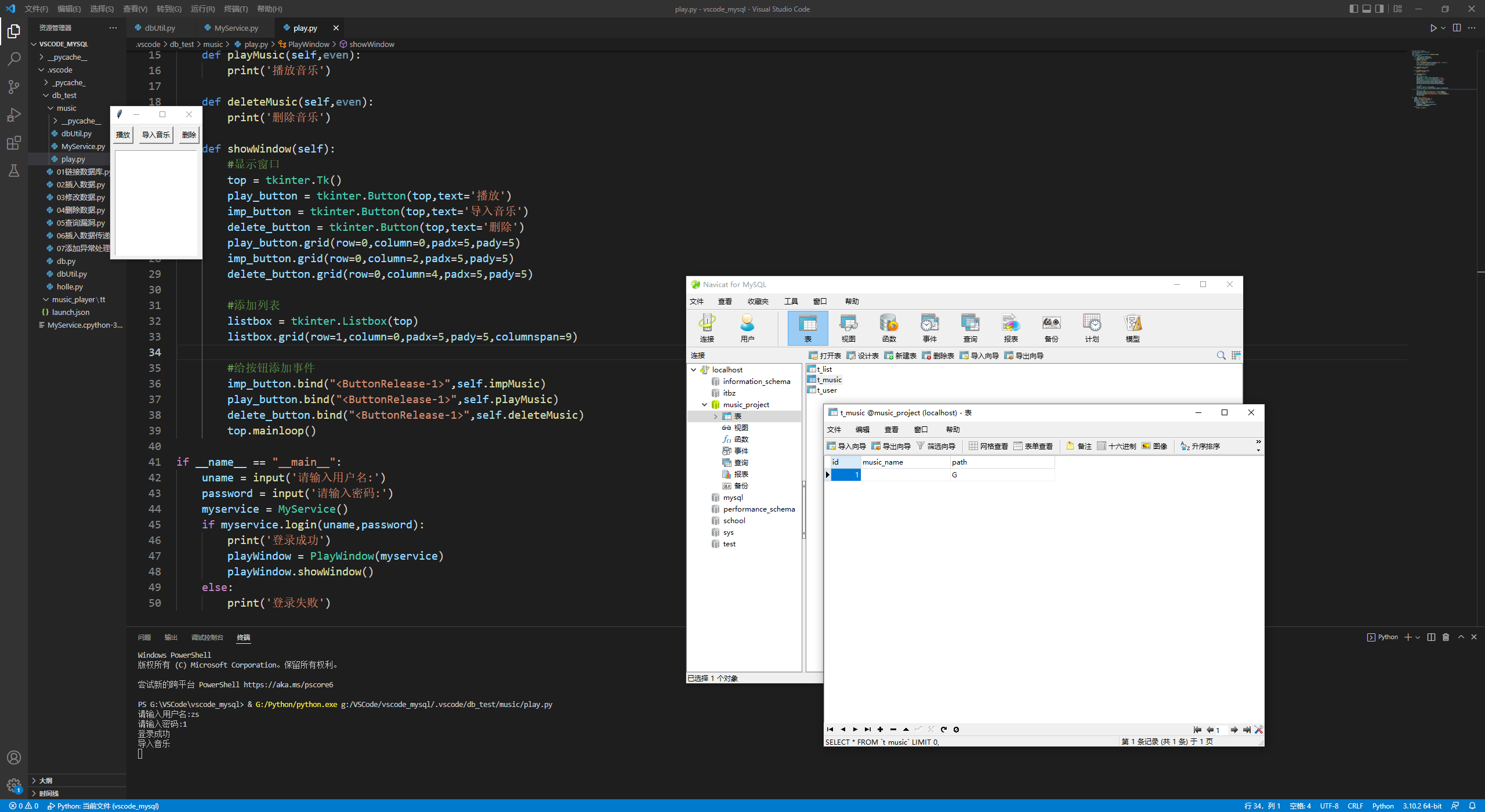Click the 播放 button in tkinter window
Viewport: 1485px width, 812px height.
[123, 135]
